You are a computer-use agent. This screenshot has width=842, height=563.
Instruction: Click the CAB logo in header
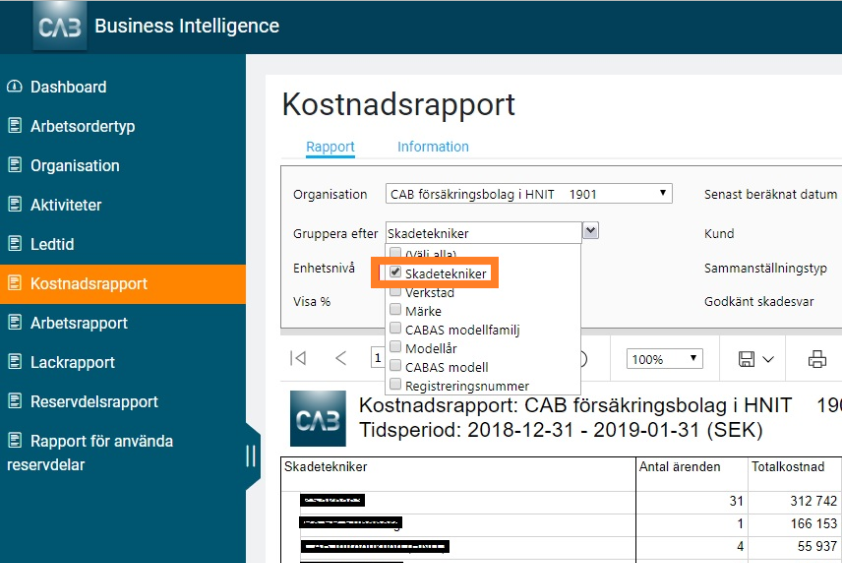point(60,25)
